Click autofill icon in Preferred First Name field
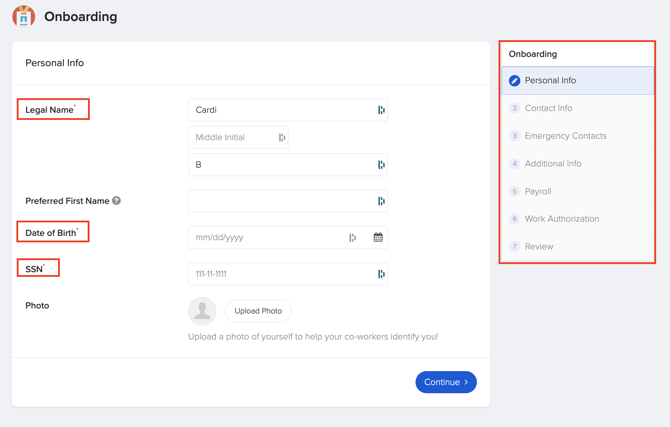670x427 pixels. [x=381, y=201]
